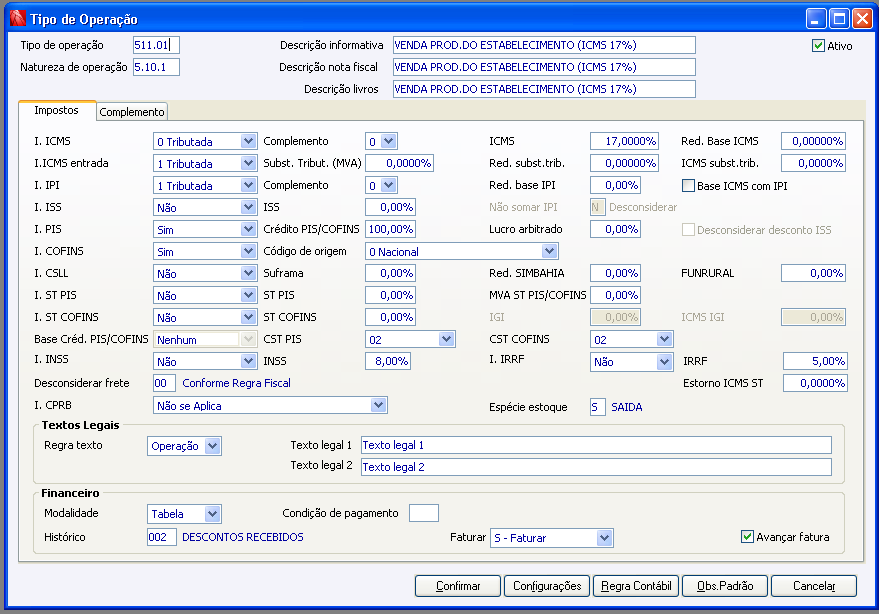Open Regra Contábil settings
The height and width of the screenshot is (614, 879).
pos(636,586)
